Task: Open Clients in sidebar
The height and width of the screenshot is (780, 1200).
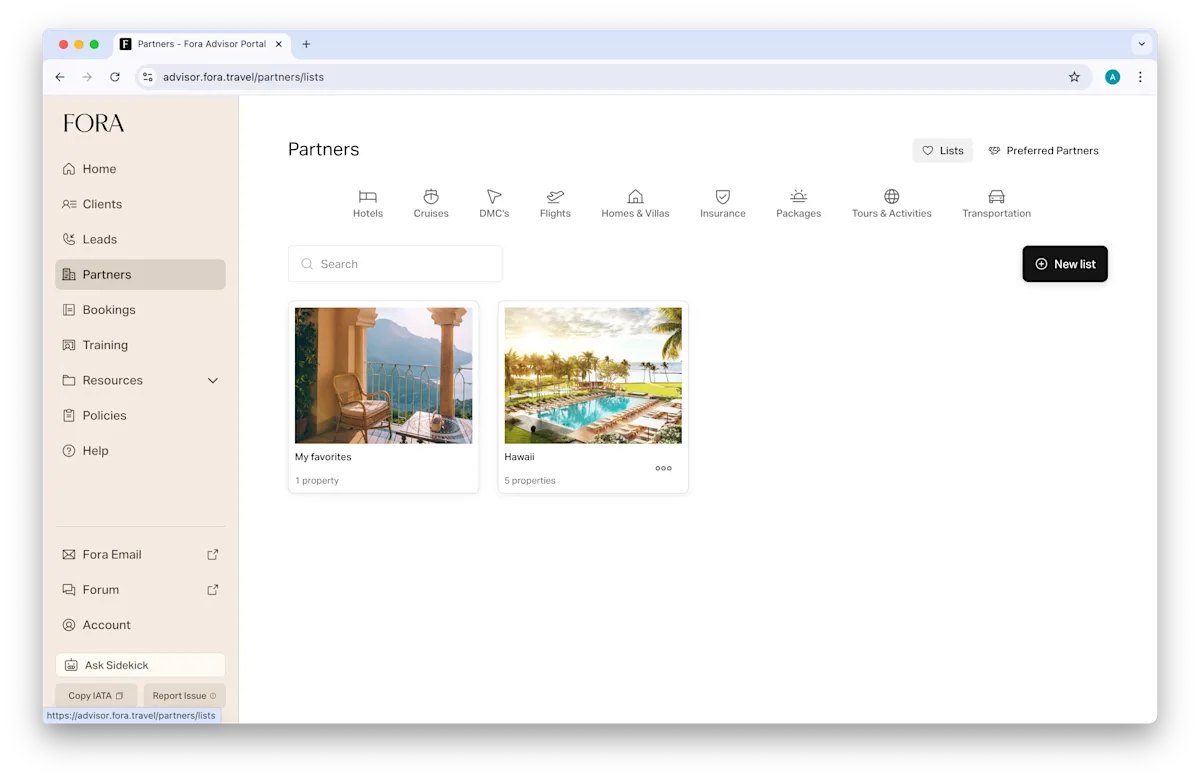Action: (x=140, y=204)
